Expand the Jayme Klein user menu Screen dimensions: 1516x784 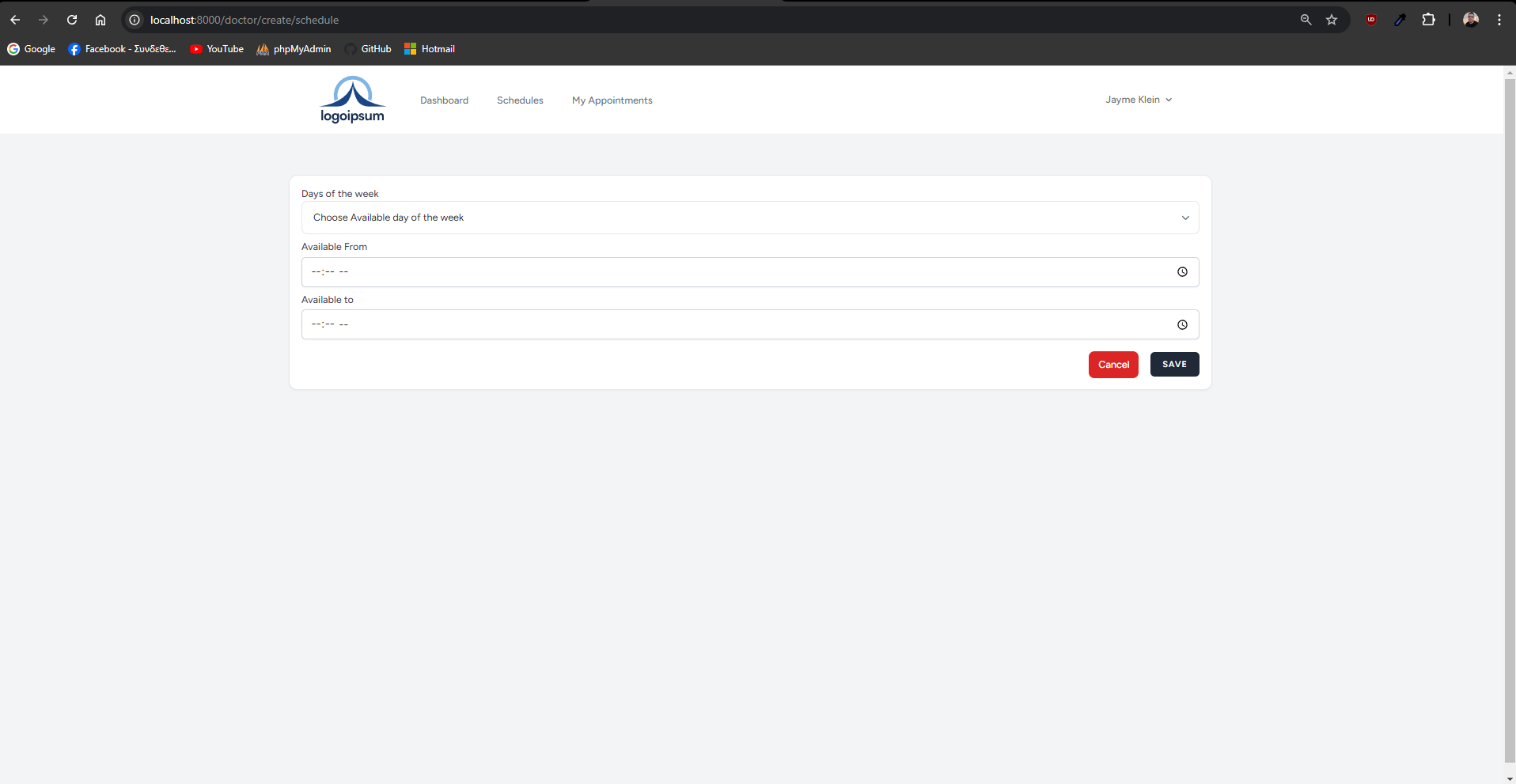(x=1139, y=100)
